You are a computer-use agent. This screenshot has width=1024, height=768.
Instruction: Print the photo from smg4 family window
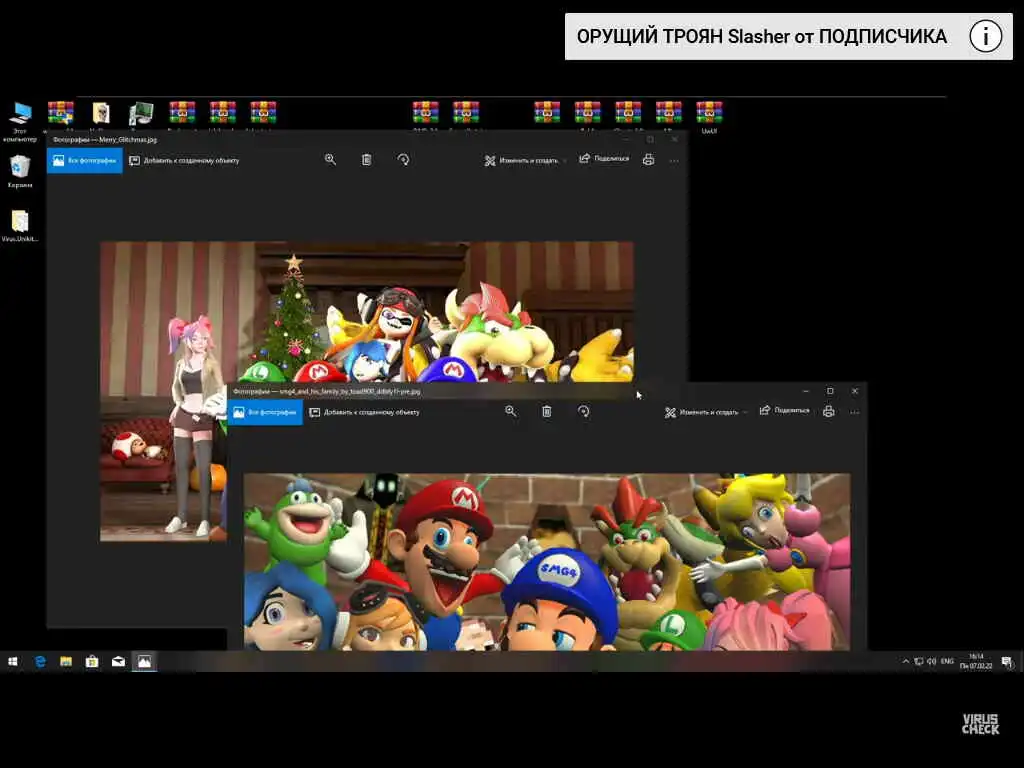pos(829,411)
